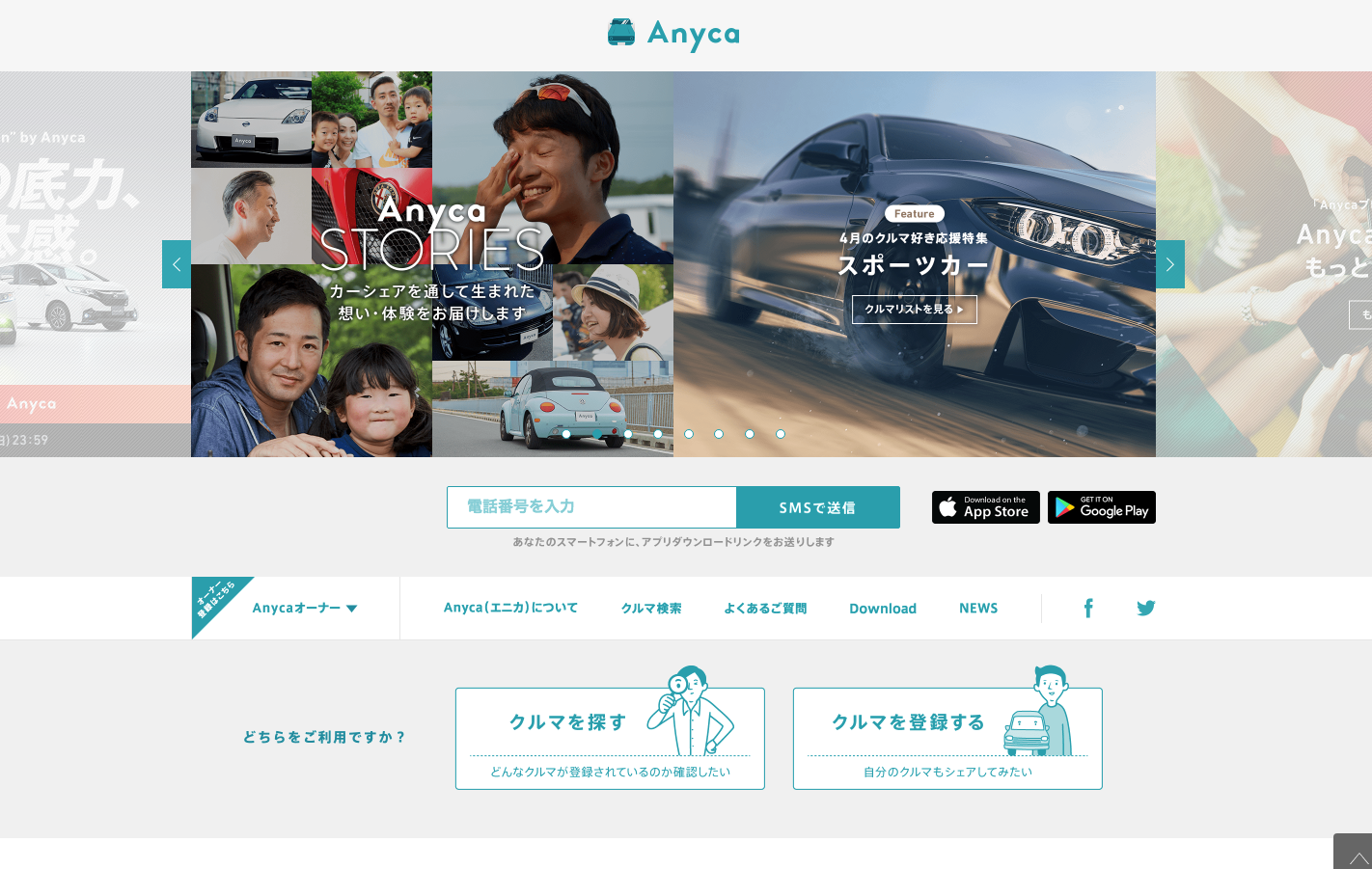Click the phone number input field

point(591,507)
